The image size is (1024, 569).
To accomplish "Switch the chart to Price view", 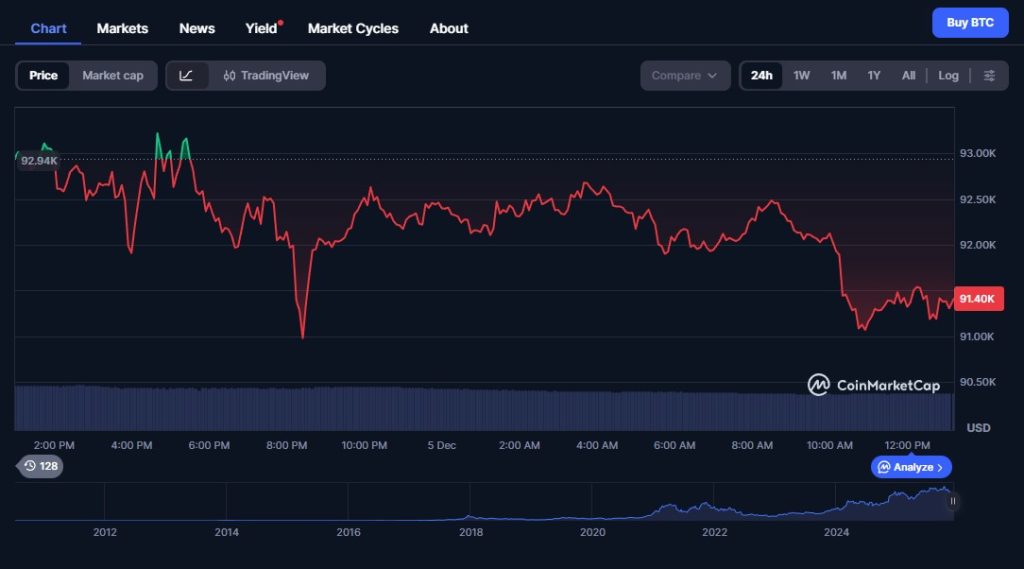I will click(x=43, y=76).
